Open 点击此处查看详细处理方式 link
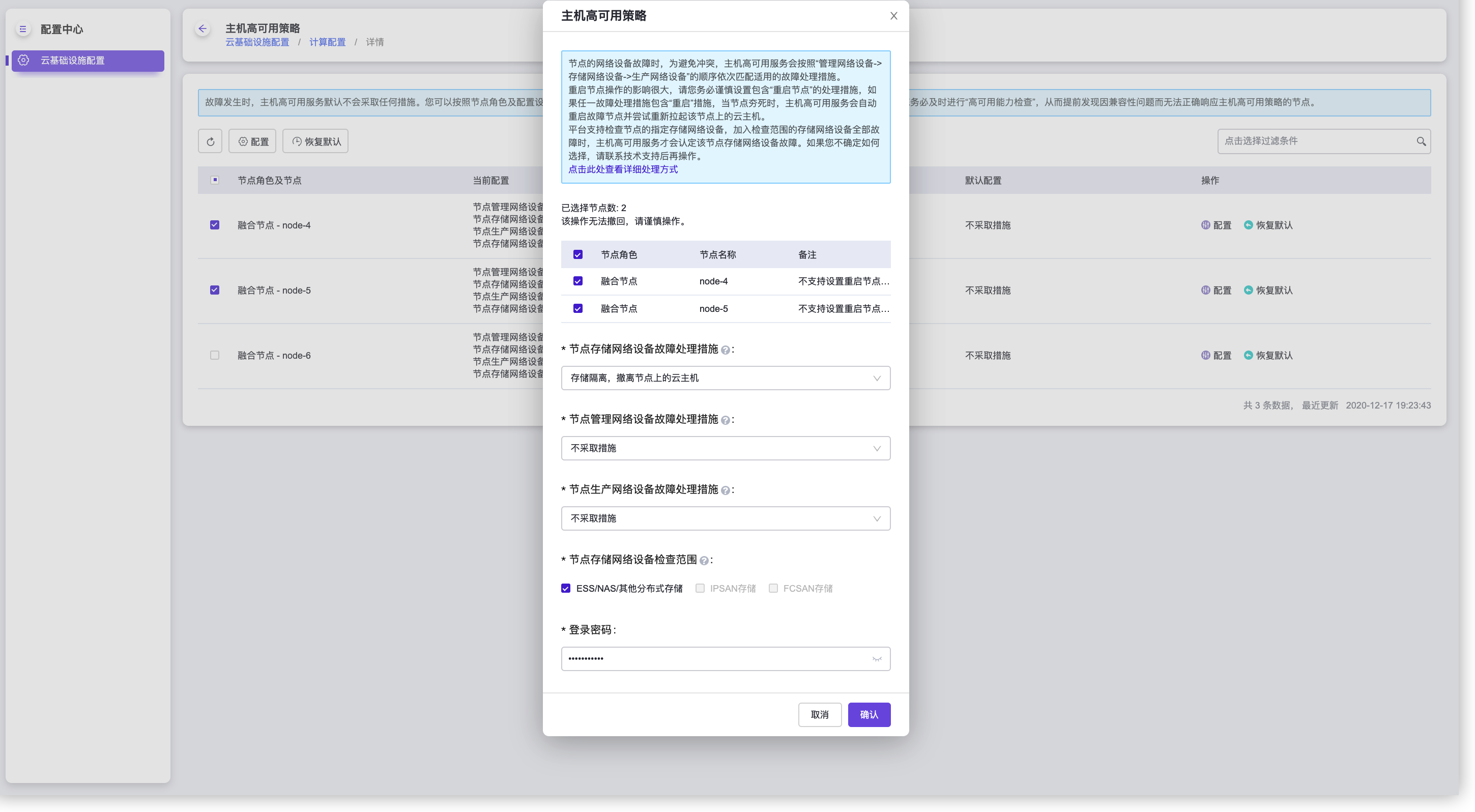The height and width of the screenshot is (812, 1475). coord(622,169)
